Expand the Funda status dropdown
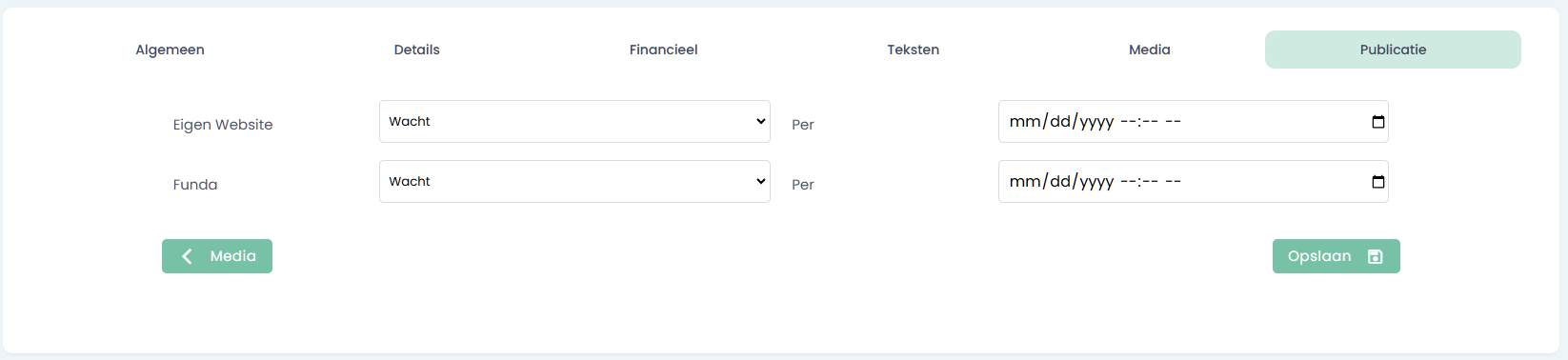This screenshot has height=360, width=1568. [574, 182]
